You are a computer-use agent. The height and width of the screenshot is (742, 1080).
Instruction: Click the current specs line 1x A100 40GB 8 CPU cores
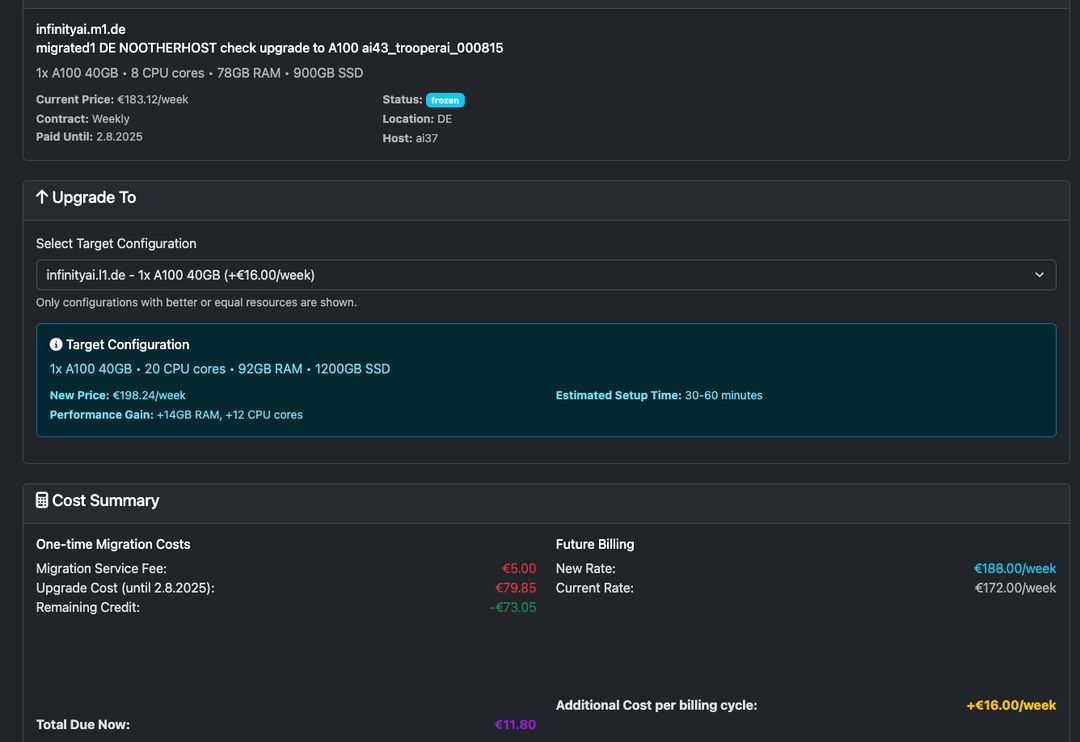pos(199,73)
